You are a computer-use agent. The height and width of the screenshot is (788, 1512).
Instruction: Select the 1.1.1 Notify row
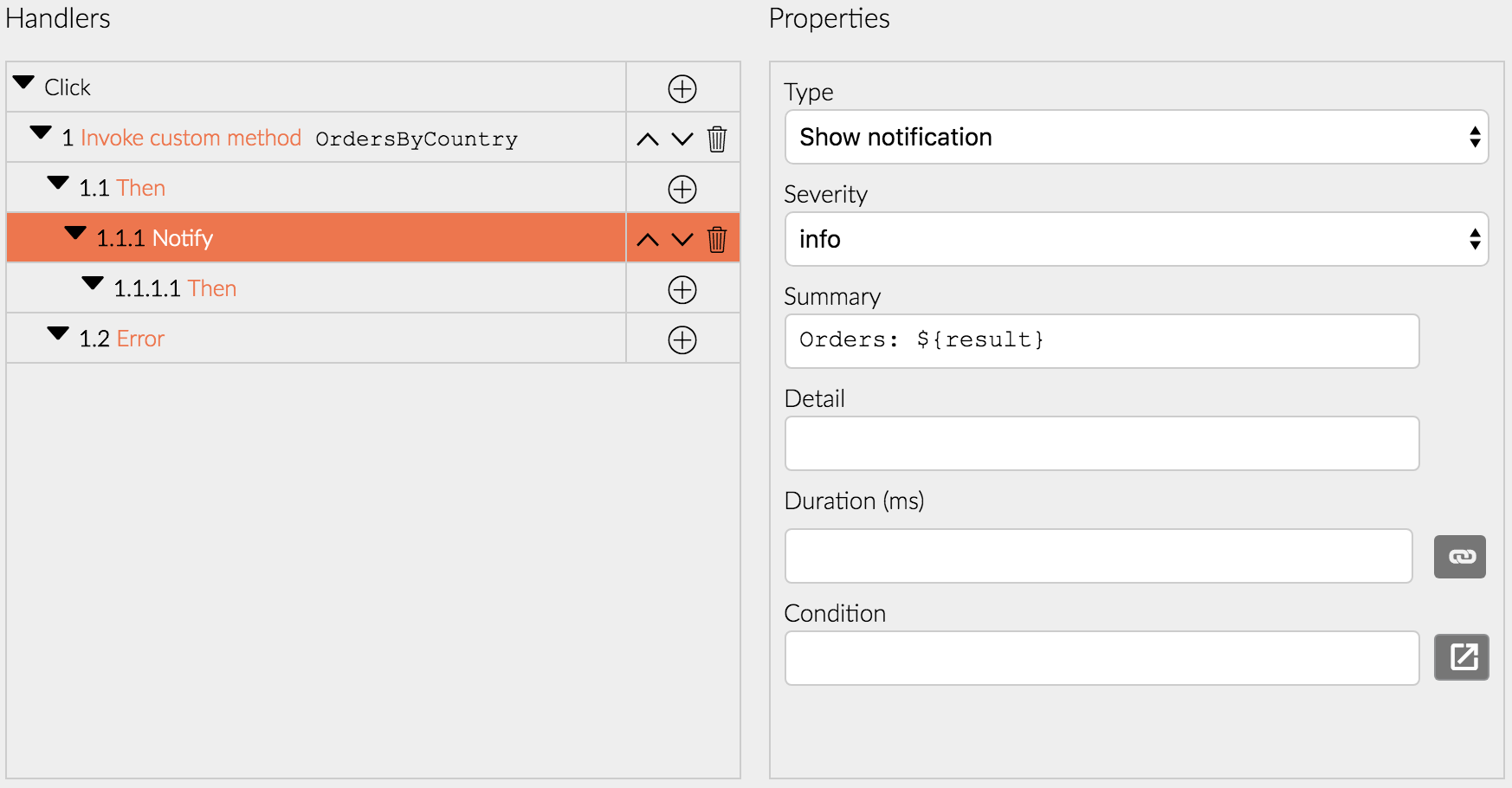pos(316,238)
